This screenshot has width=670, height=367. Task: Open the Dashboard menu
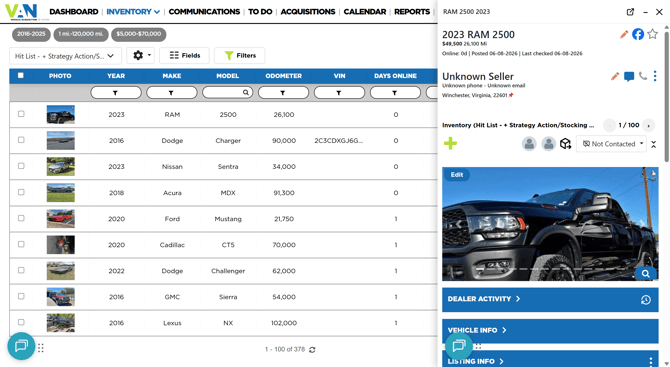73,12
